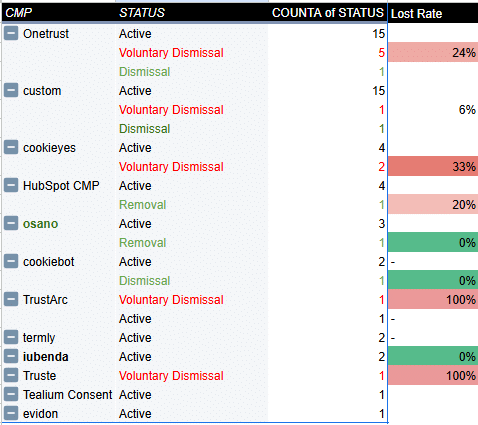
Task: Click the TrustArc label cell
Action: click(x=45, y=300)
